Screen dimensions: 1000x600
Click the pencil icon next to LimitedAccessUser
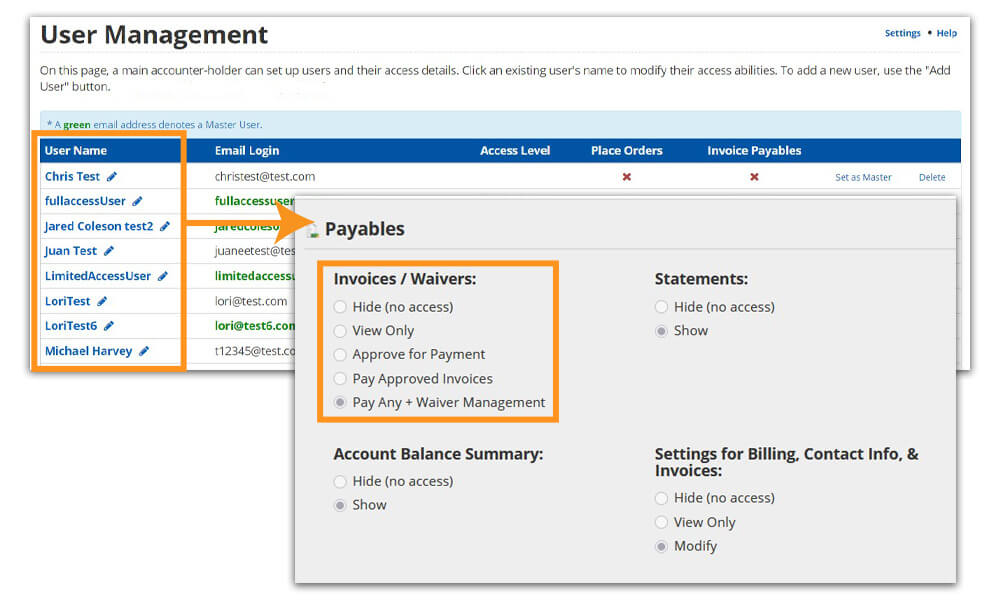click(163, 276)
